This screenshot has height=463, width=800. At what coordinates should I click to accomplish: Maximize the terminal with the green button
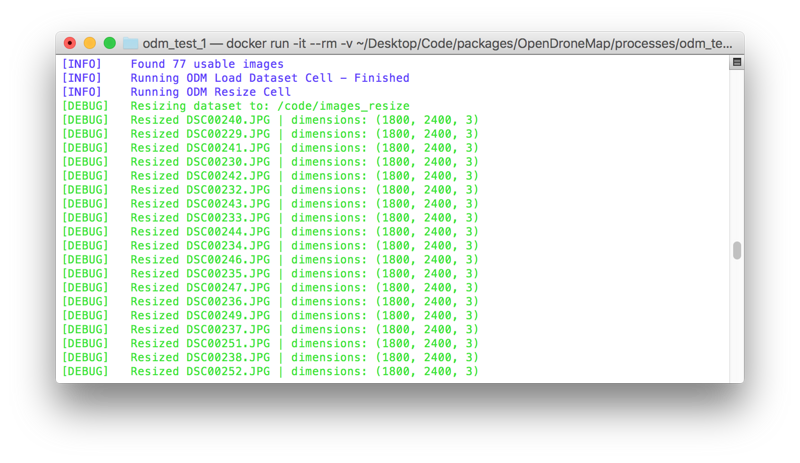[x=110, y=43]
